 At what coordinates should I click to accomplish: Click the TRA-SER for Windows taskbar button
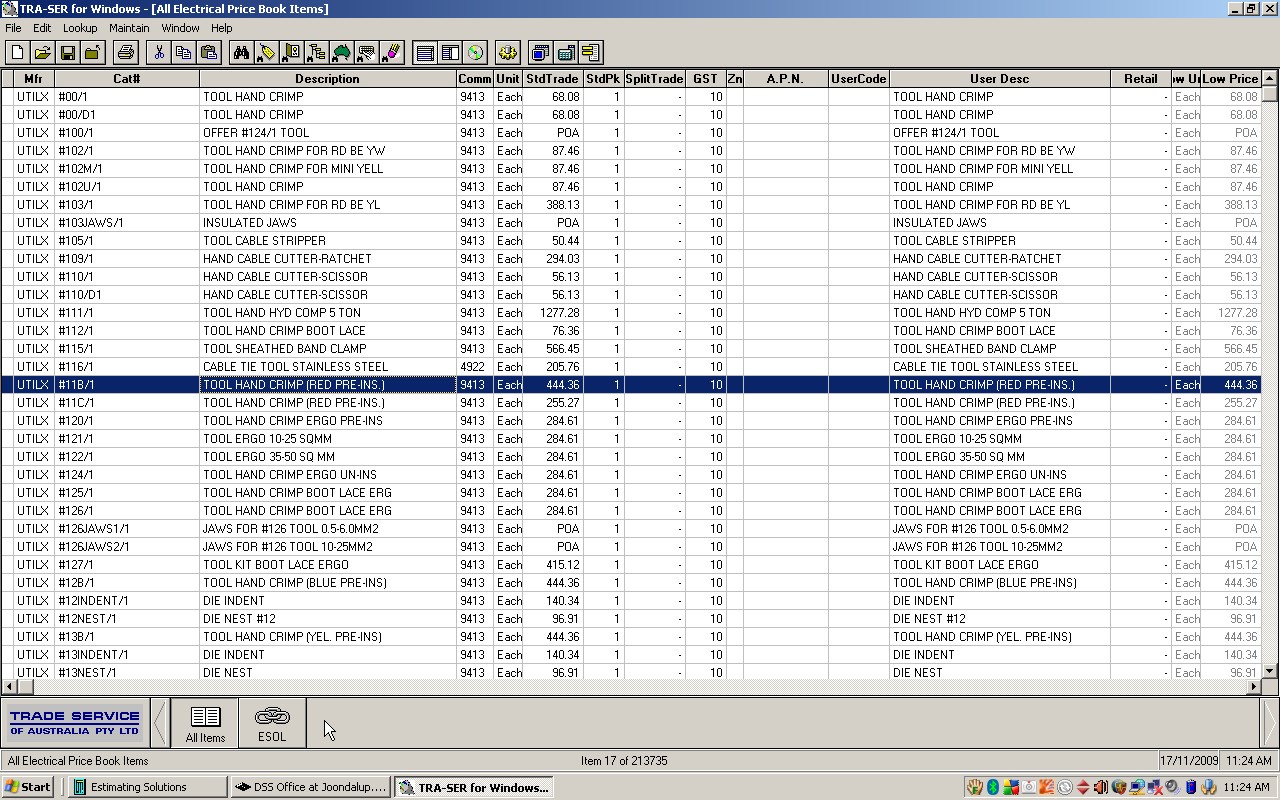click(474, 787)
